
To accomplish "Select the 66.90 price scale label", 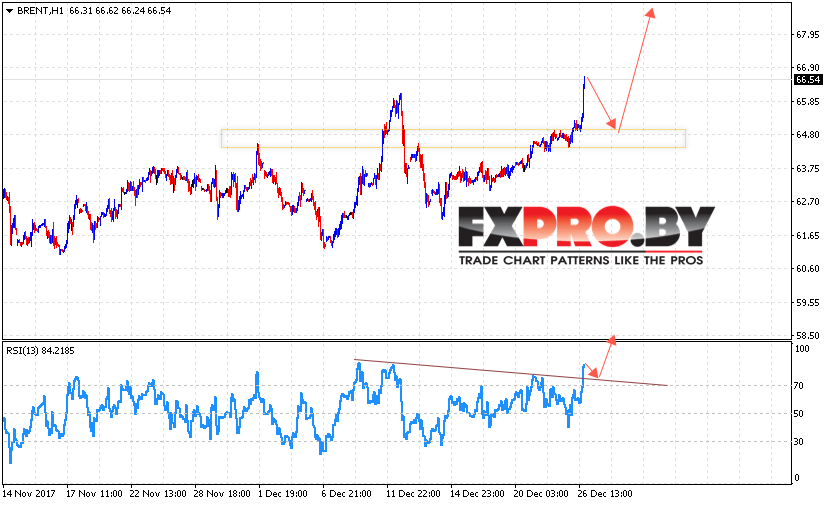I will point(808,68).
